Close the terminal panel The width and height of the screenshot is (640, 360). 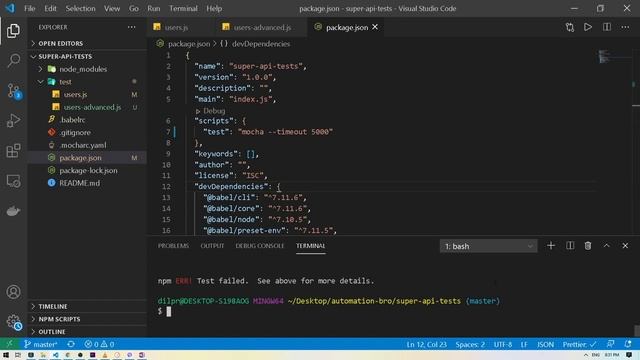pos(625,246)
